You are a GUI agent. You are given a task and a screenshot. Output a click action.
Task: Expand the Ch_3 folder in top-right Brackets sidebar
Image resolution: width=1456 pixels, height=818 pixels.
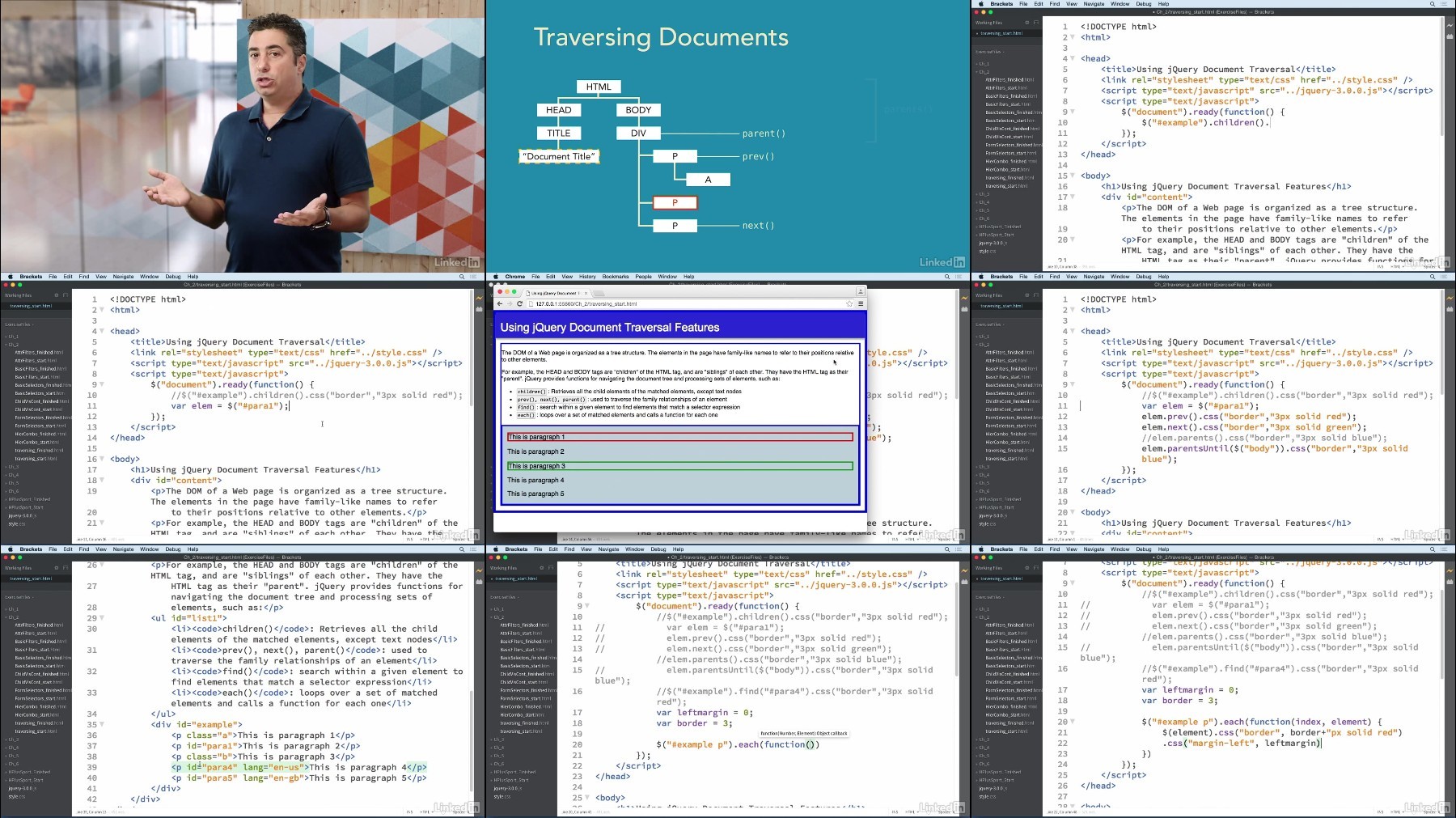[x=982, y=194]
